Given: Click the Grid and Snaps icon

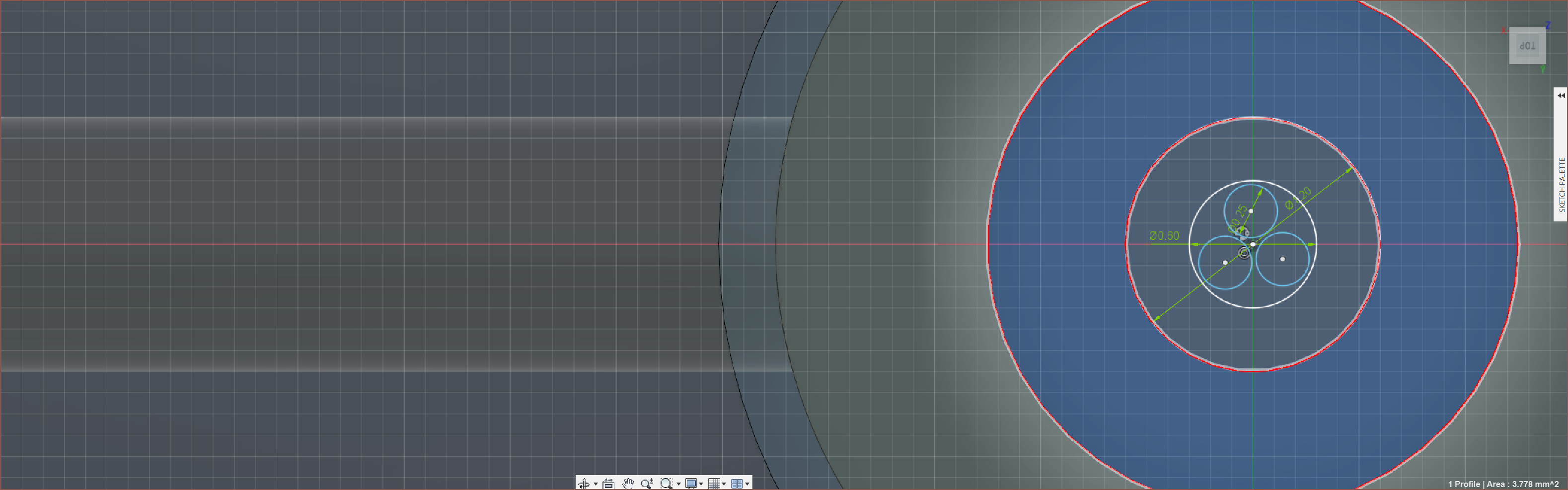Looking at the screenshot, I should [x=714, y=484].
